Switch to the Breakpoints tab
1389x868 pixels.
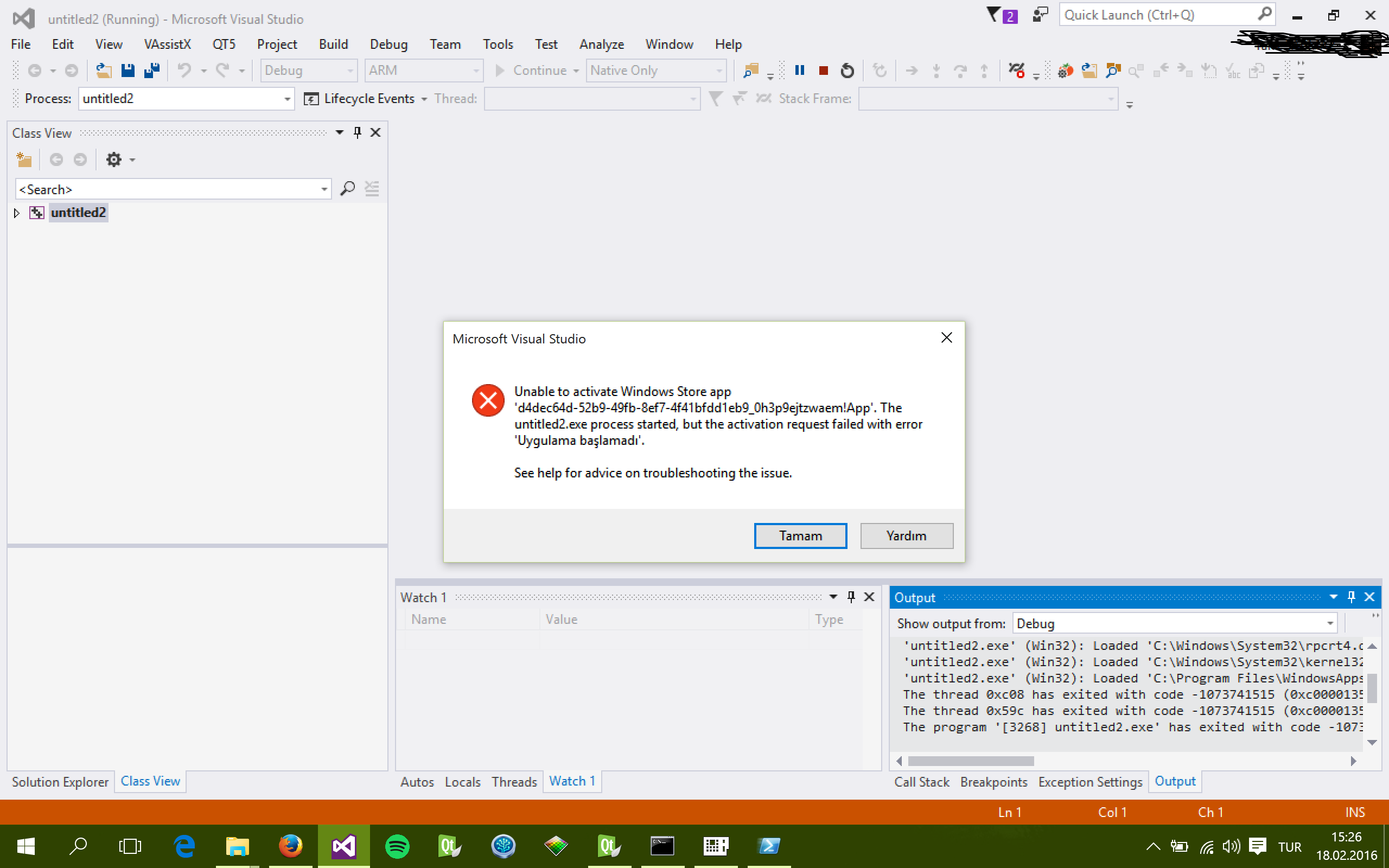(993, 782)
